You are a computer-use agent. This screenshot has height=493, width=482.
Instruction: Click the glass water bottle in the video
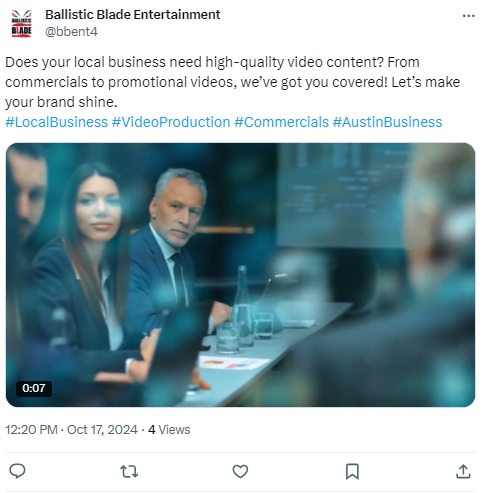tap(243, 305)
